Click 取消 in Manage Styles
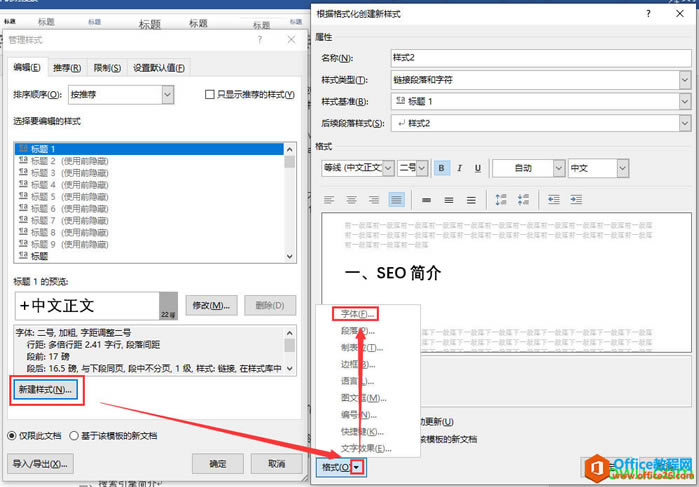This screenshot has height=487, width=699. point(277,464)
